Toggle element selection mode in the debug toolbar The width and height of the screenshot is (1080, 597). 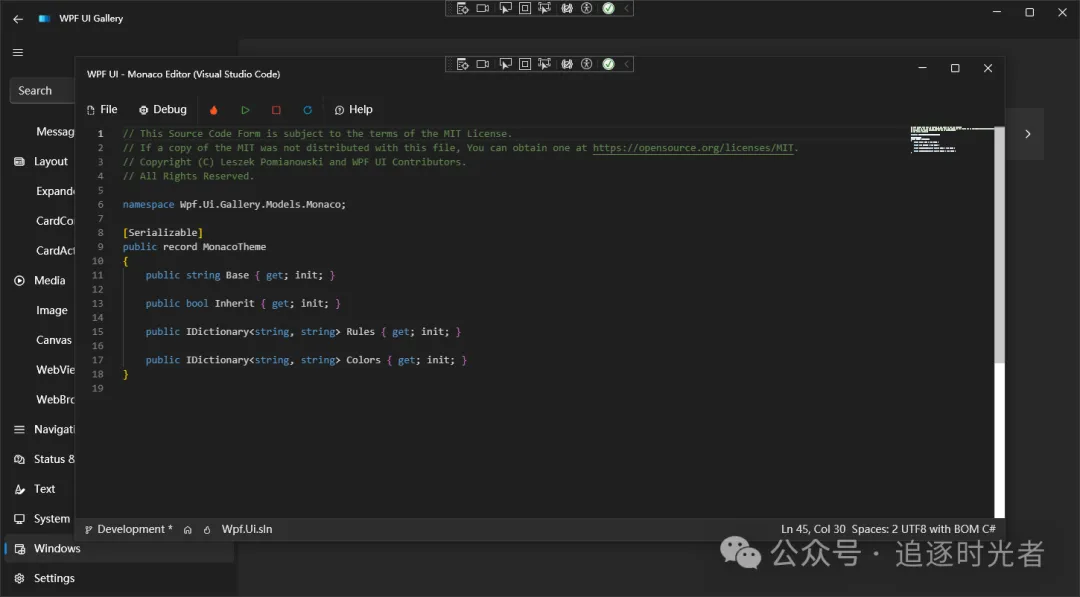505,64
